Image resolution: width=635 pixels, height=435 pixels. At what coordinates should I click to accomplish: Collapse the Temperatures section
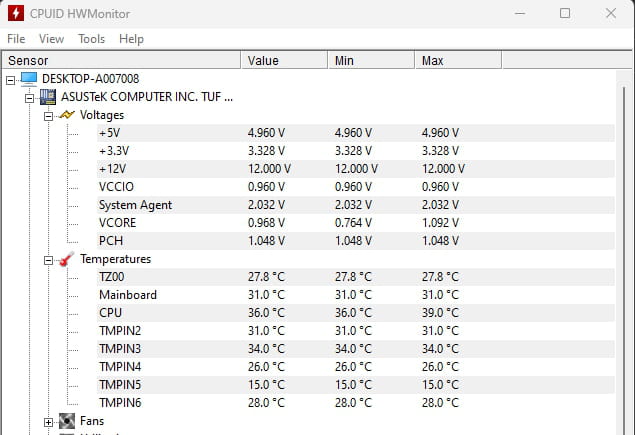point(48,260)
